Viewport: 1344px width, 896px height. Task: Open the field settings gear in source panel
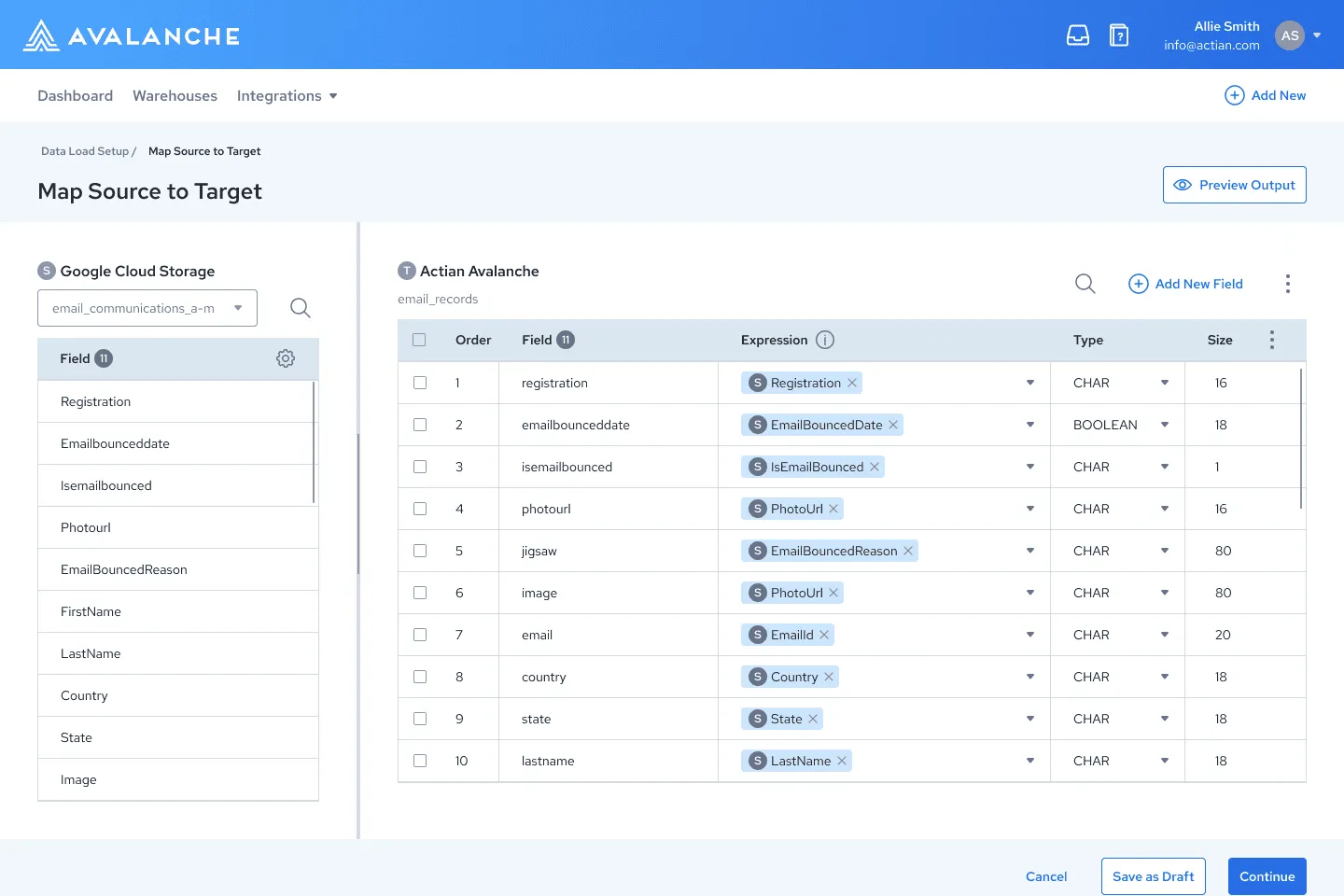285,358
